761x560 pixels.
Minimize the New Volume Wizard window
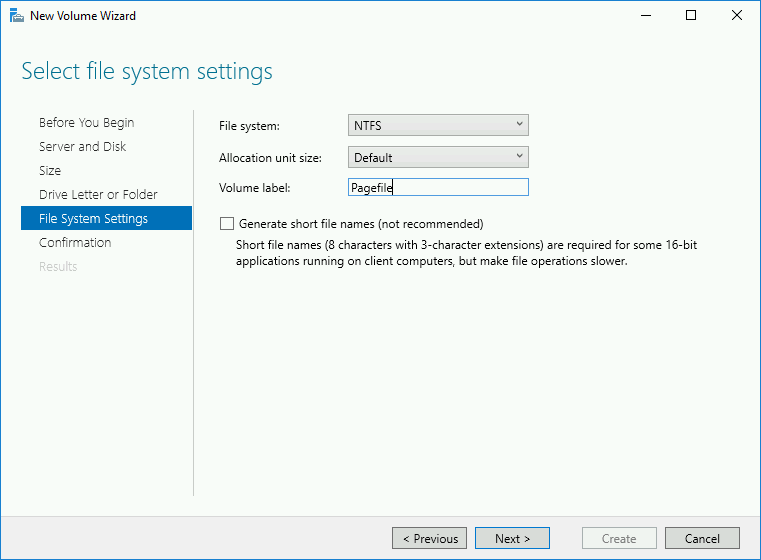(645, 16)
